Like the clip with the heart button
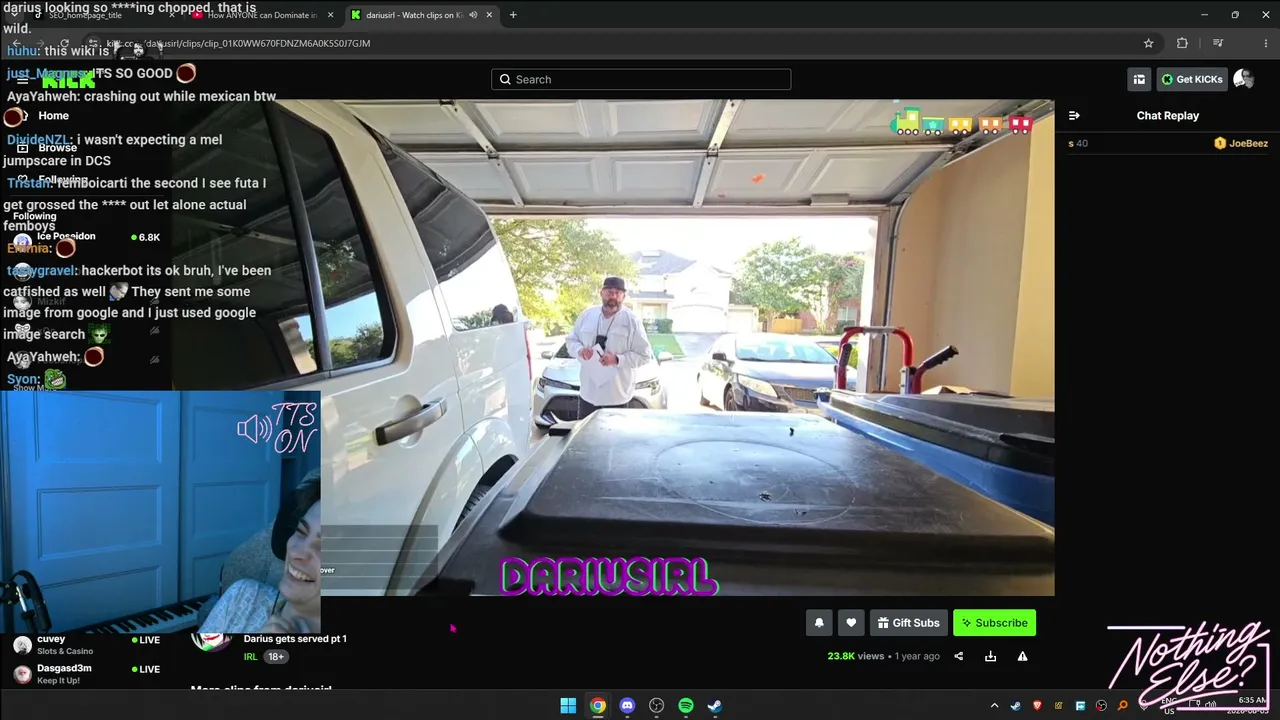Viewport: 1280px width, 720px height. [851, 623]
